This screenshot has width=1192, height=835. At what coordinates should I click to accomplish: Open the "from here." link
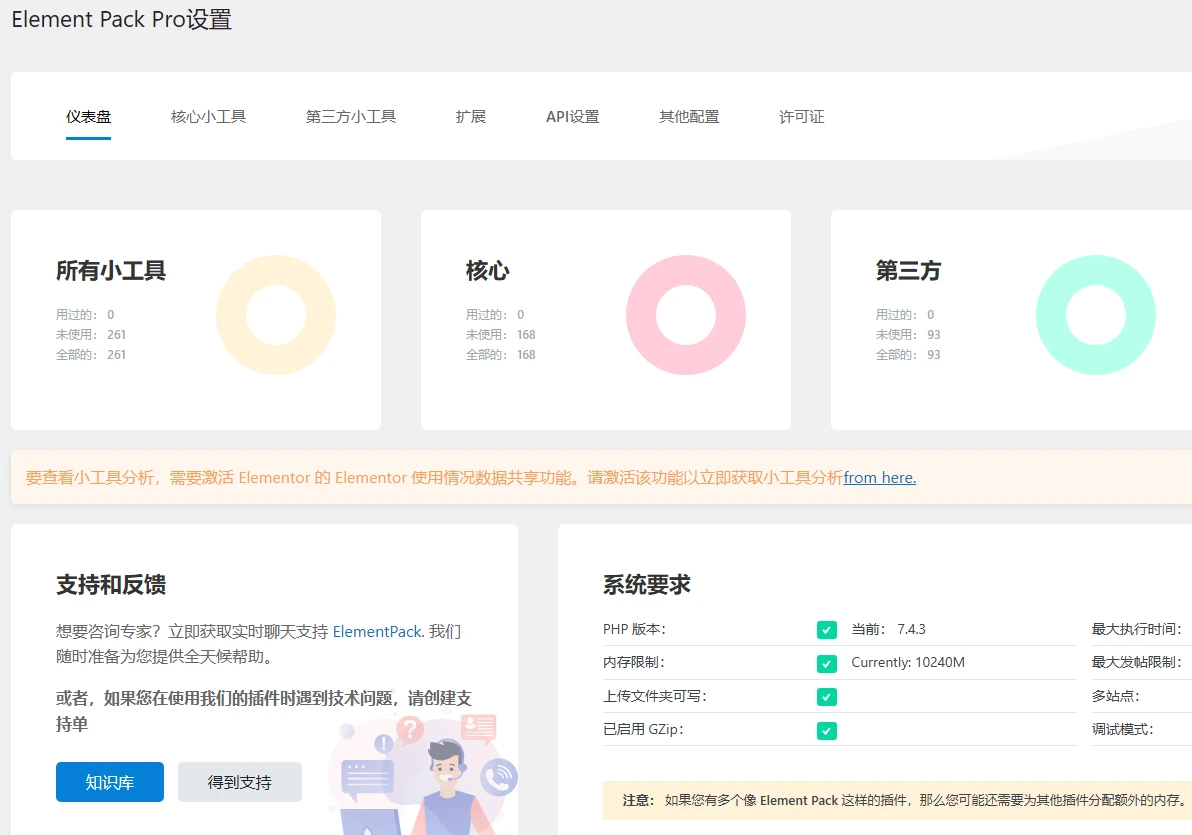pos(879,477)
